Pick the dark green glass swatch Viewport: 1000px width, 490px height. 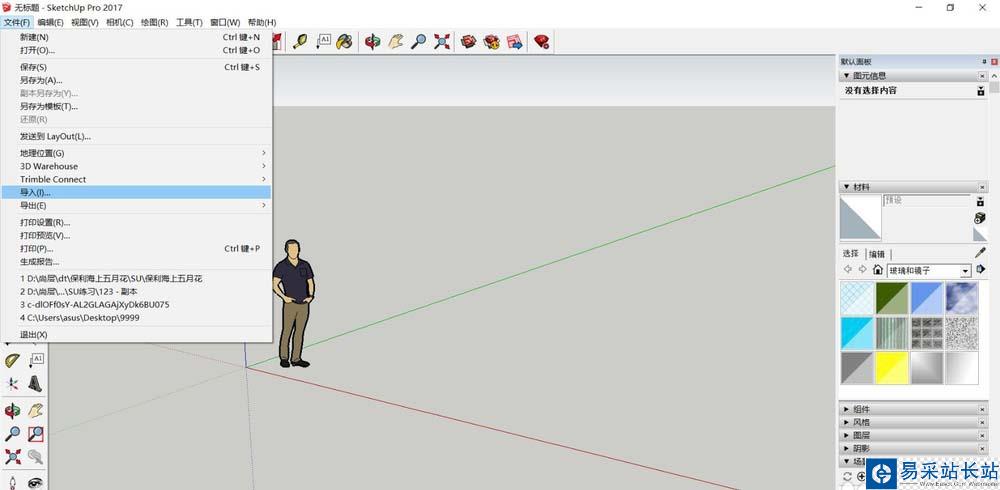click(892, 298)
